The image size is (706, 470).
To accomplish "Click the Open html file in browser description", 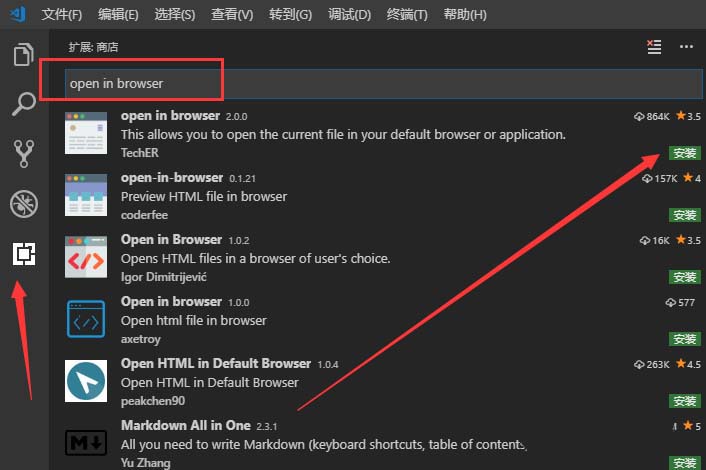I will [x=194, y=321].
